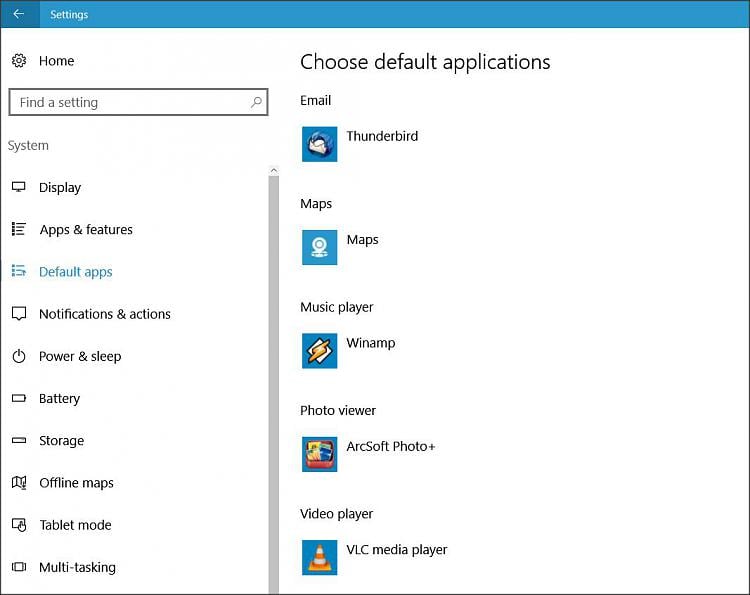Open Multi-tasking settings
This screenshot has height=595, width=750.
(x=77, y=567)
